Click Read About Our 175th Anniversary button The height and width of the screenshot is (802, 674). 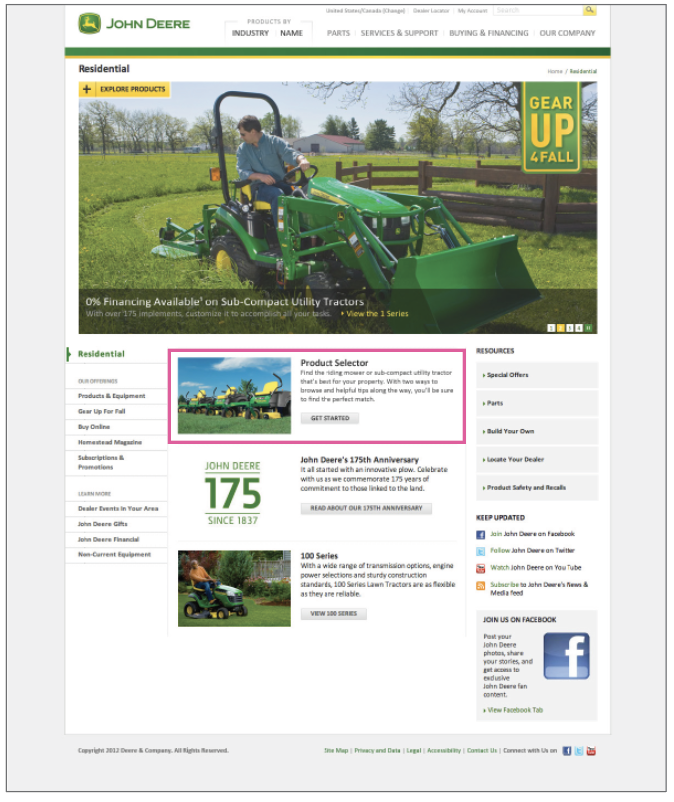point(366,508)
